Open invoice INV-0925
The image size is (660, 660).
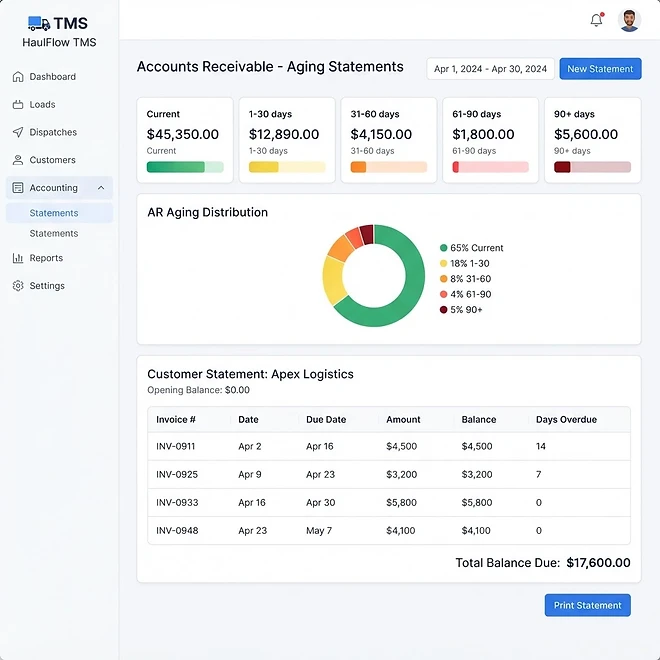177,474
